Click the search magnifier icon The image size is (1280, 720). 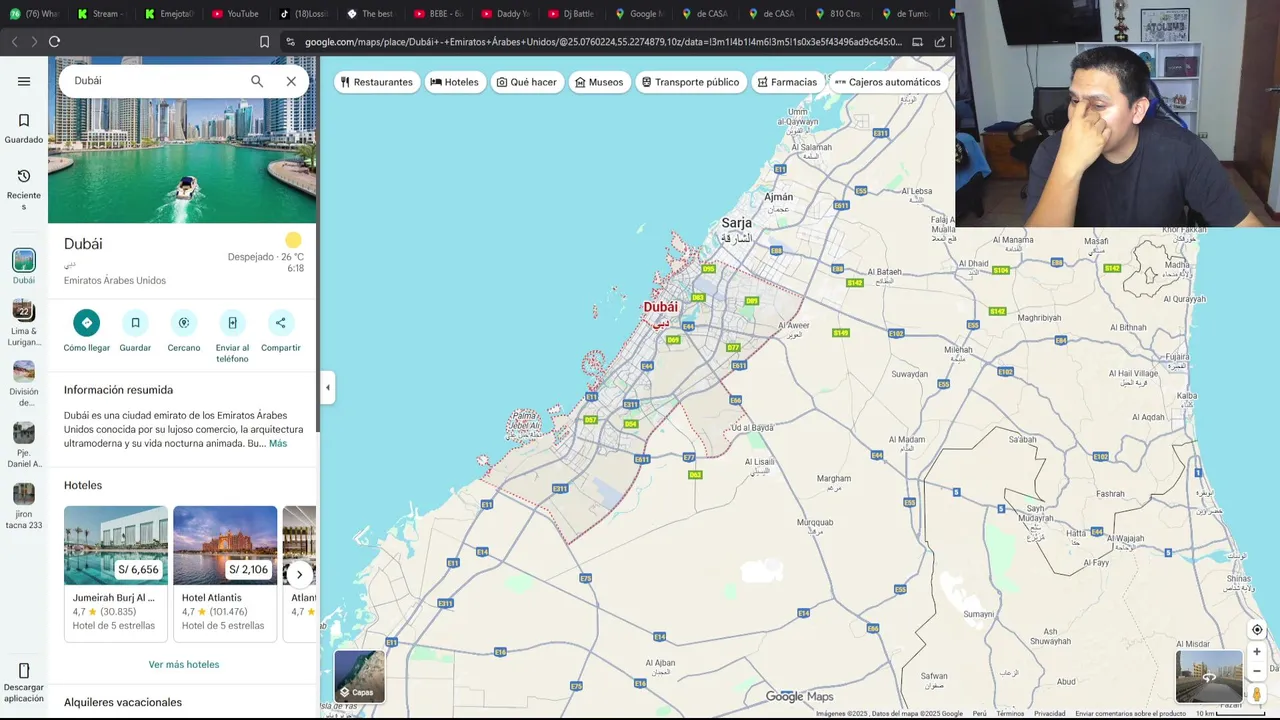[257, 81]
